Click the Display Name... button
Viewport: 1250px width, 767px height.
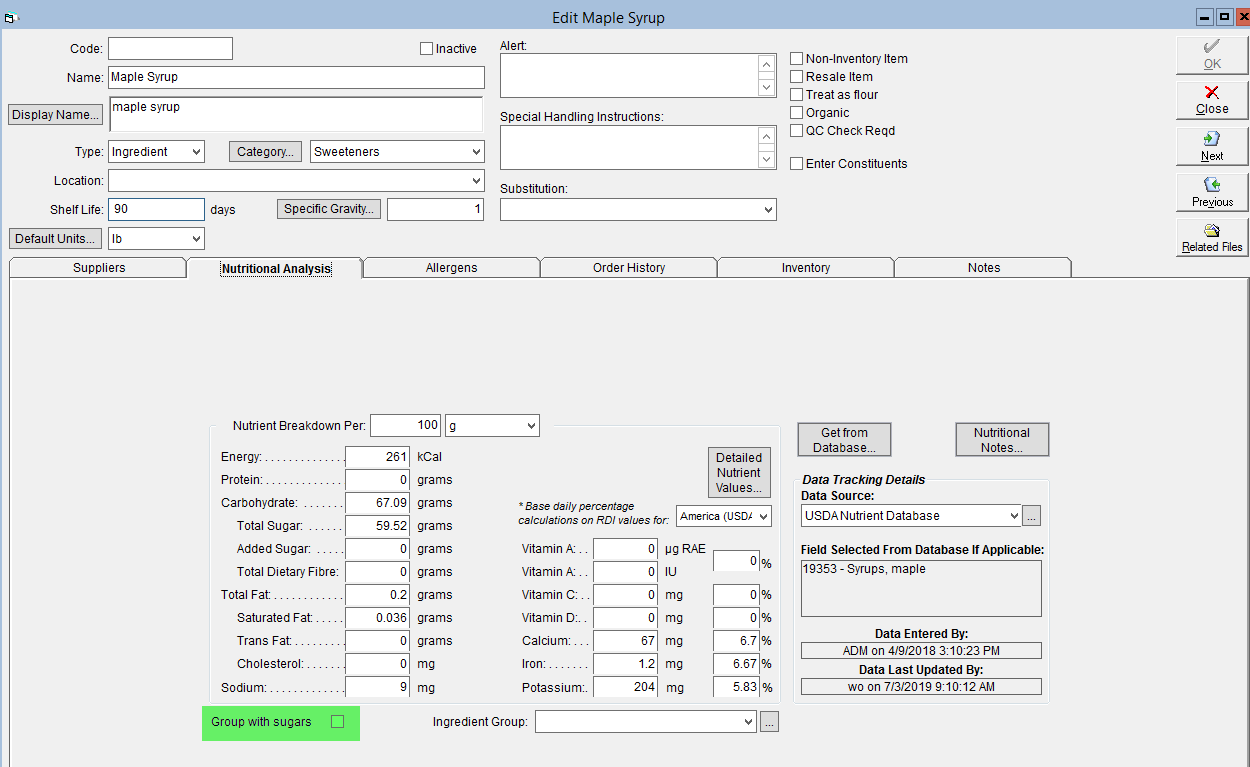[x=55, y=115]
